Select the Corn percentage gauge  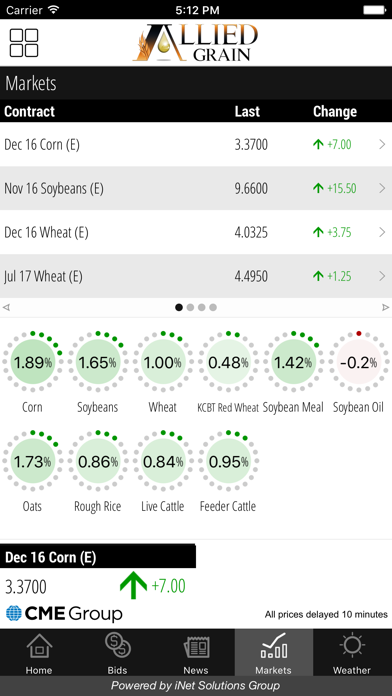coord(32,363)
